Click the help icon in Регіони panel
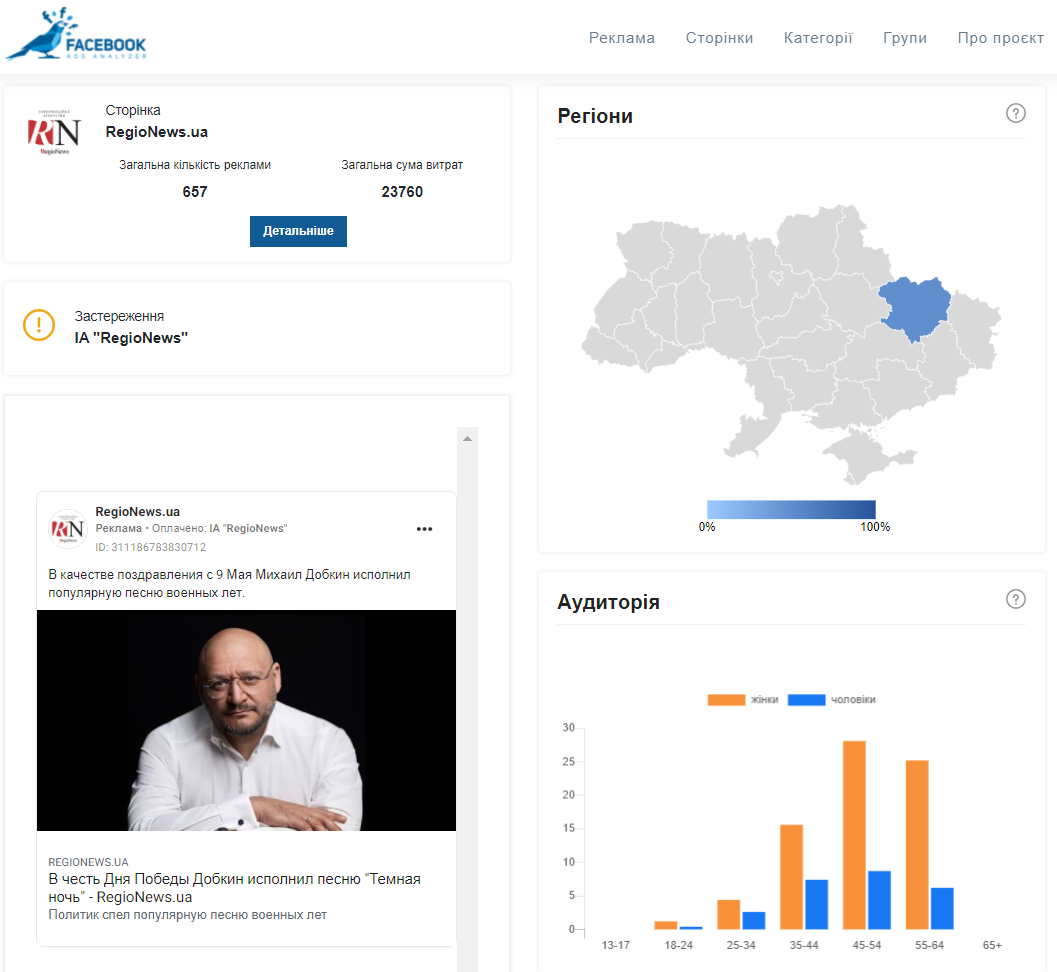Viewport: 1057px width, 972px height. point(1015,113)
